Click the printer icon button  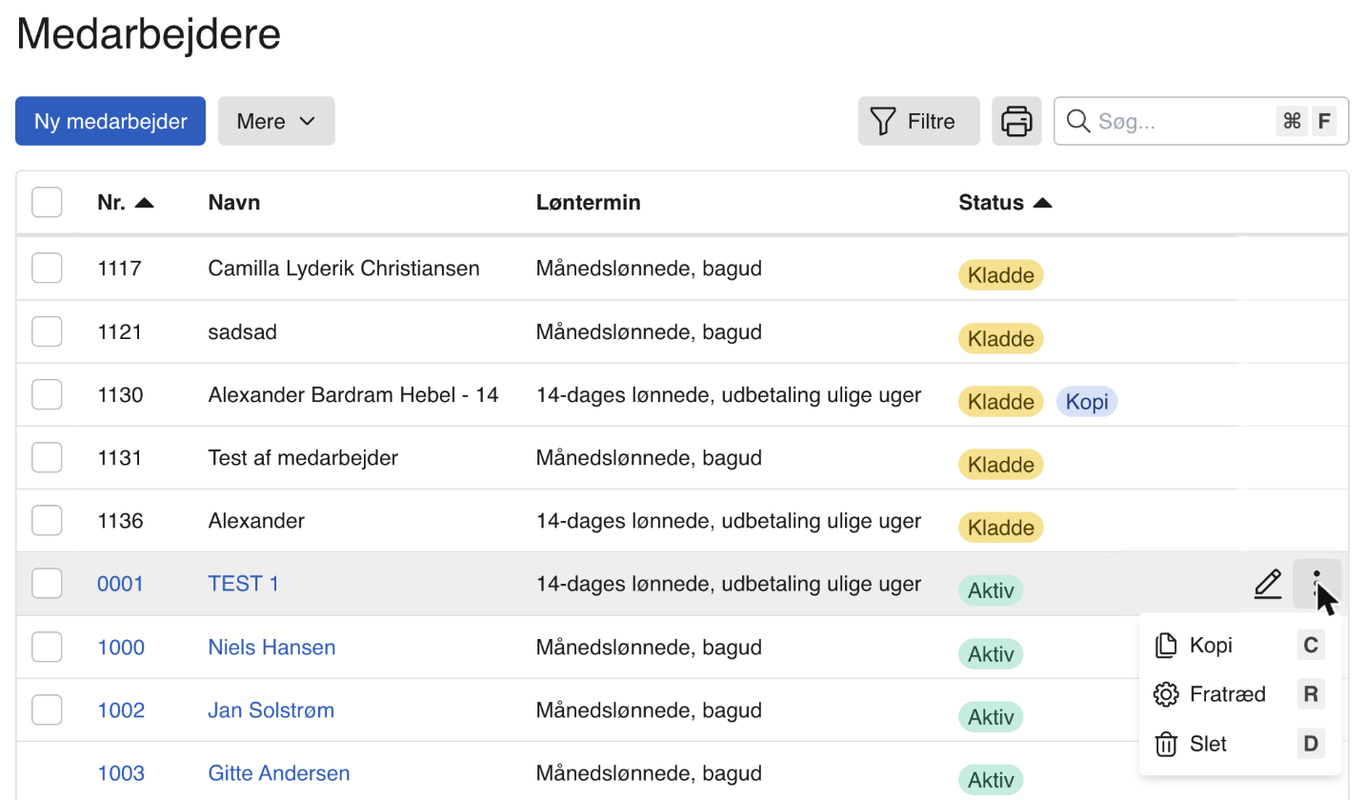1016,121
